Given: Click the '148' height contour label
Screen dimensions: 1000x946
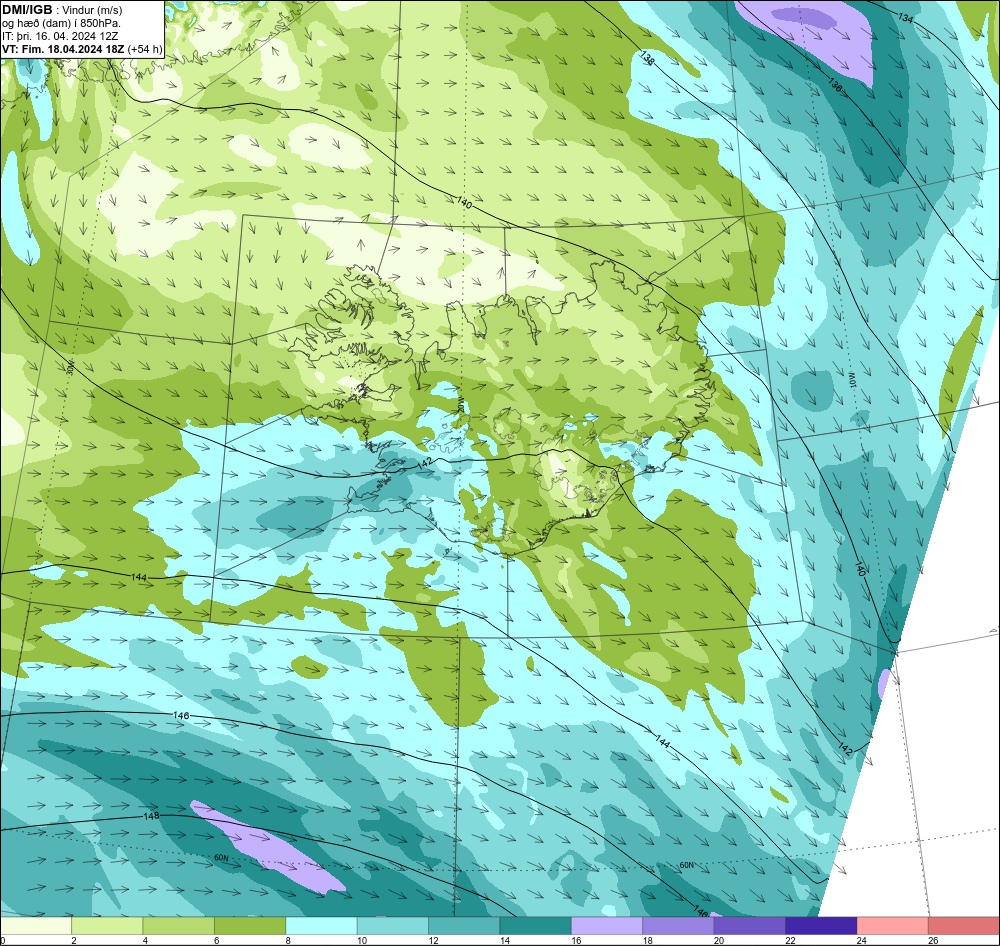Looking at the screenshot, I should [151, 816].
